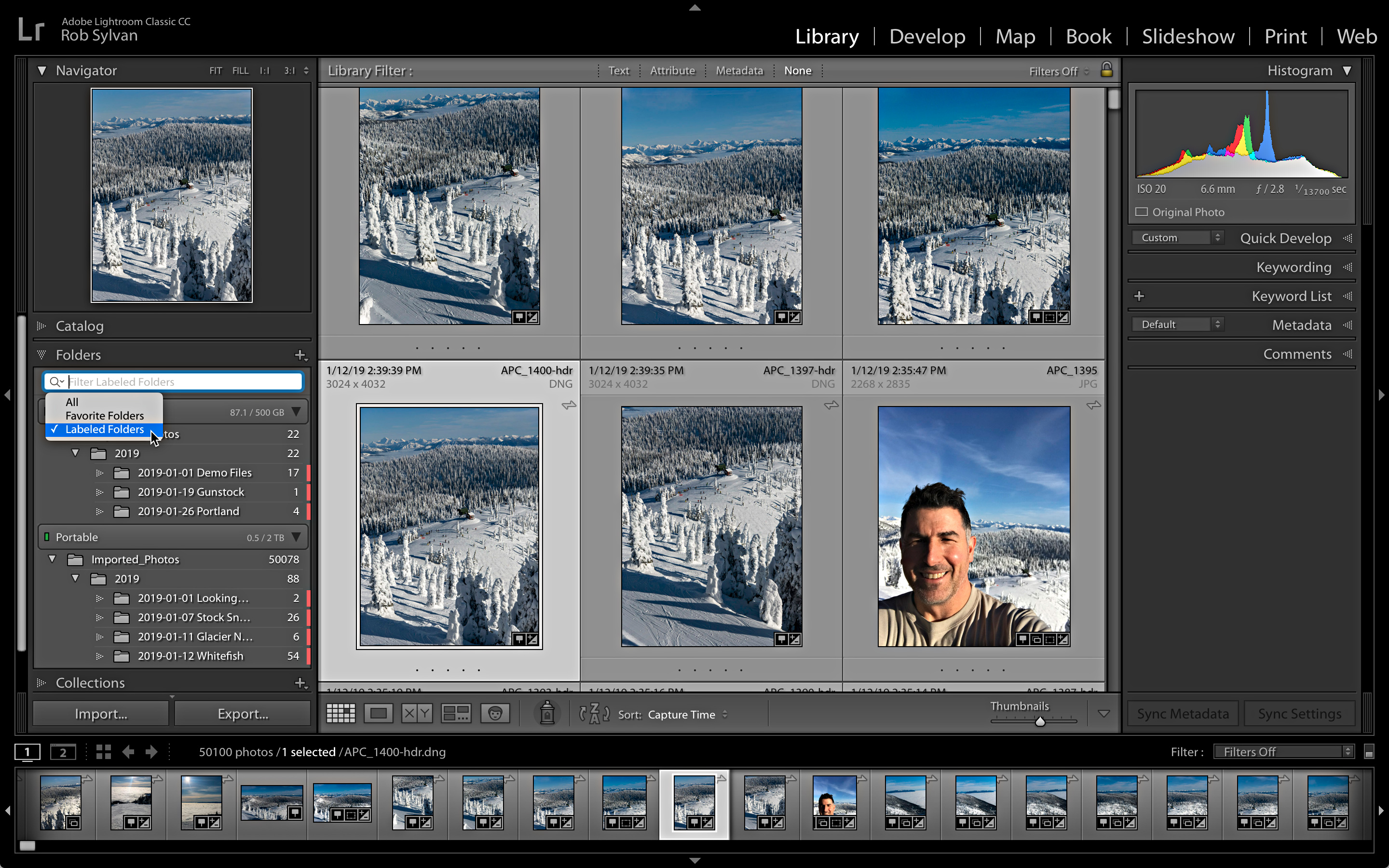Enable the Text library filter
1389x868 pixels.
[x=619, y=70]
